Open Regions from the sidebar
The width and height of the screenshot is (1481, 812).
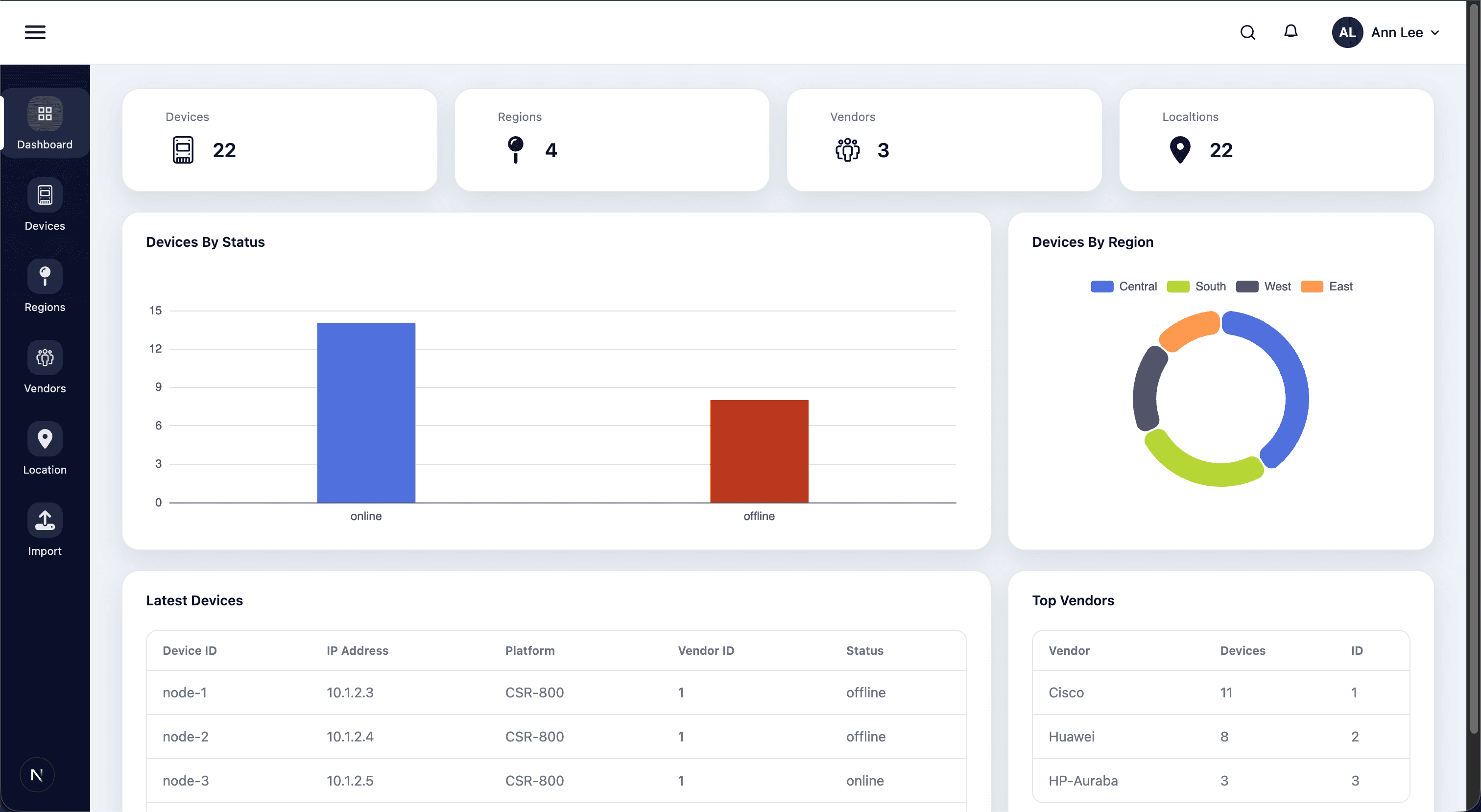tap(45, 287)
